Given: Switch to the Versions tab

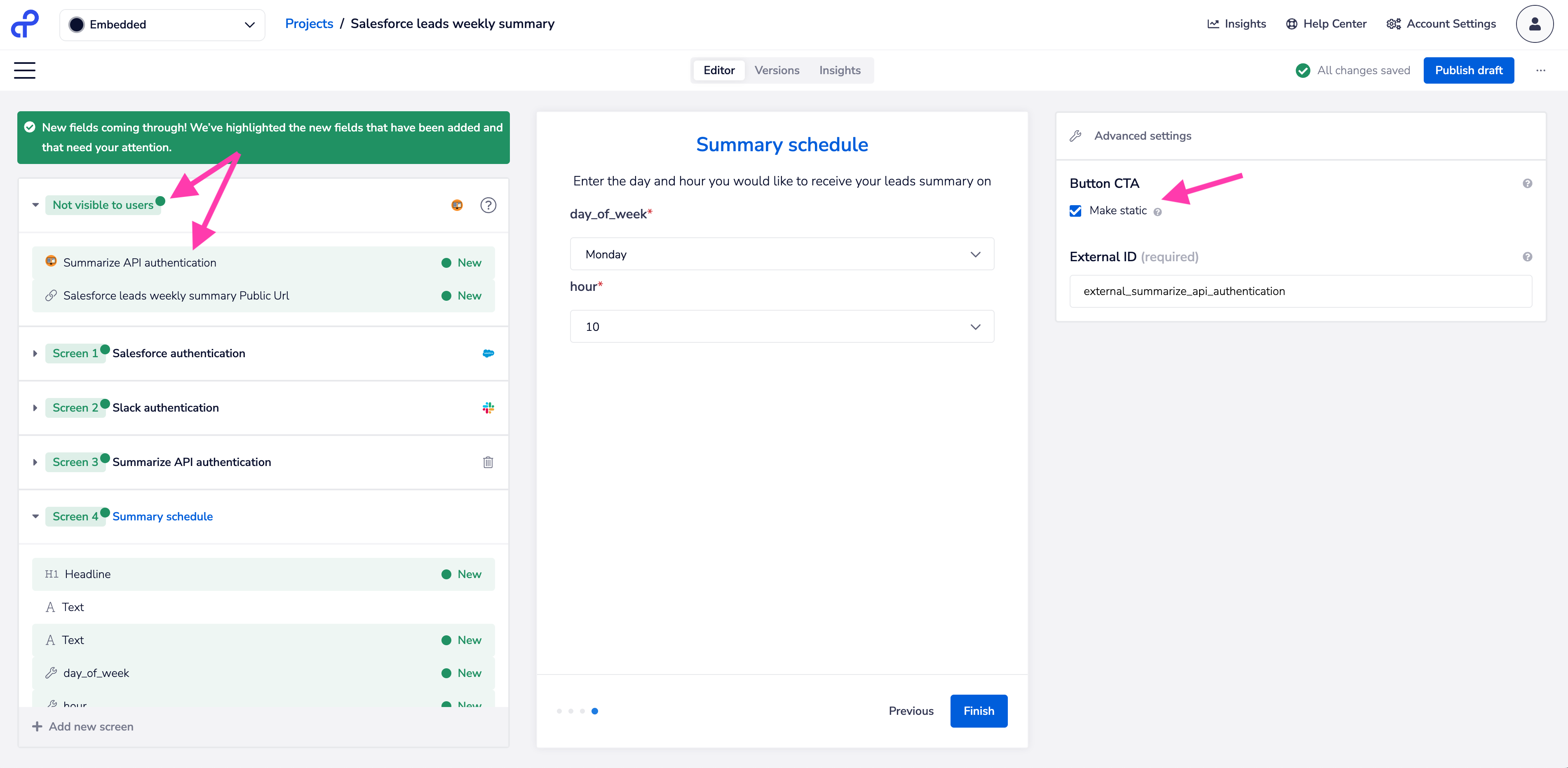Looking at the screenshot, I should click(x=776, y=70).
